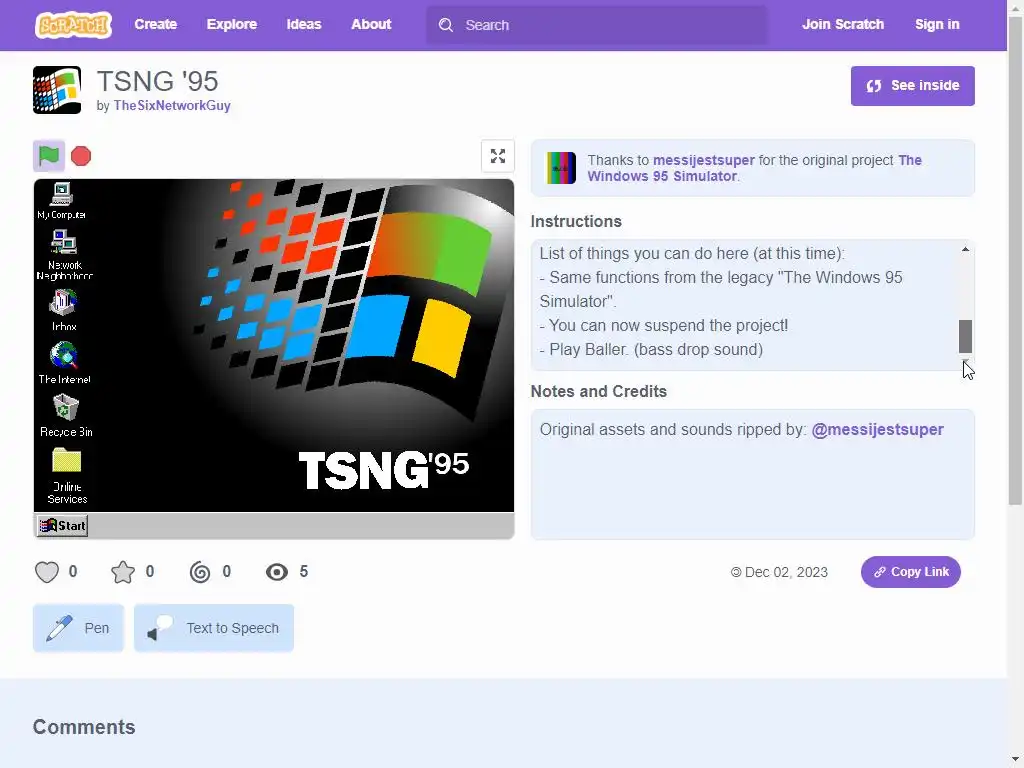Open The Windows 95 Simulator project link
This screenshot has height=768, width=1024.
(754, 168)
